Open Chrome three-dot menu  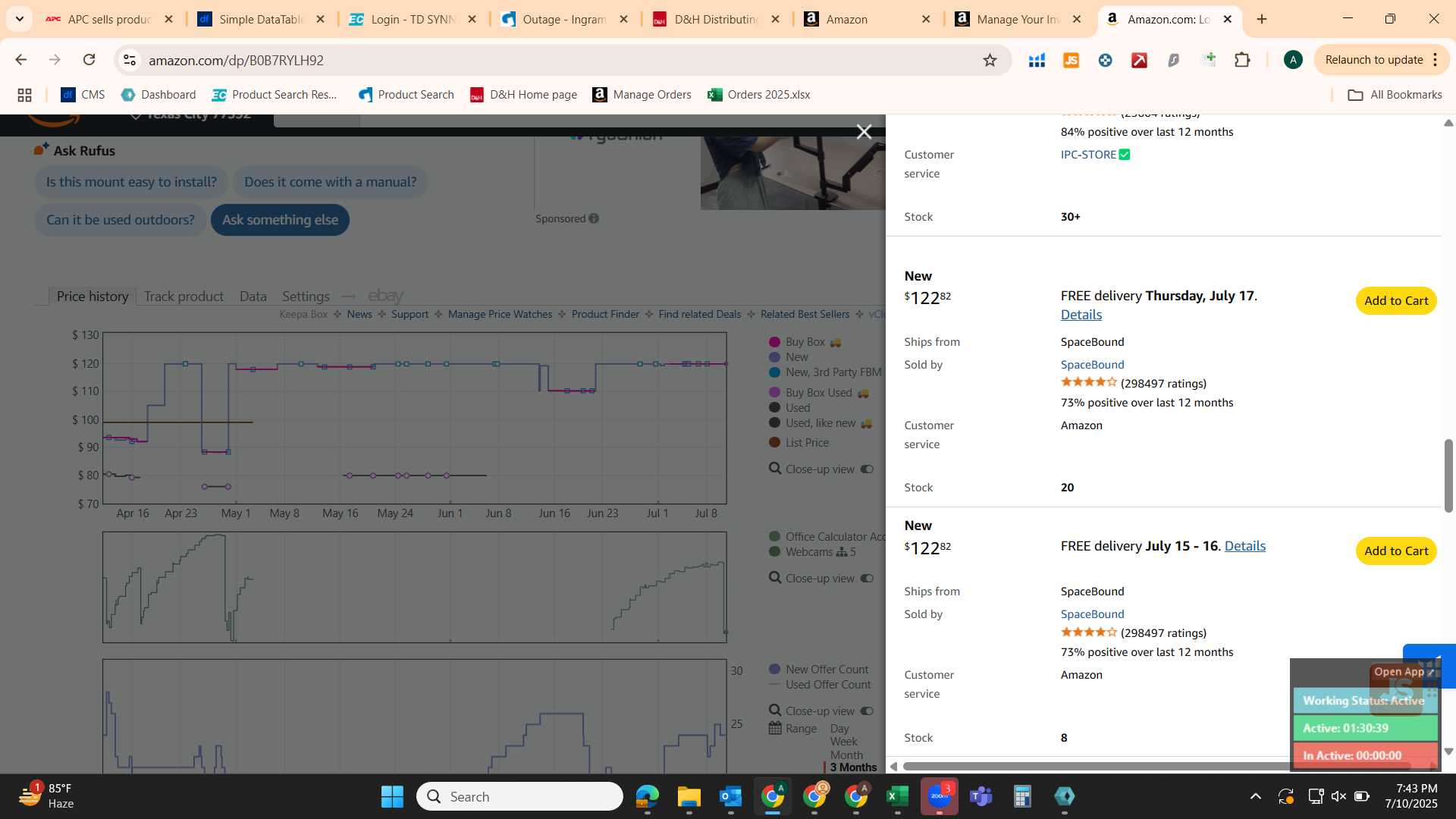1436,60
